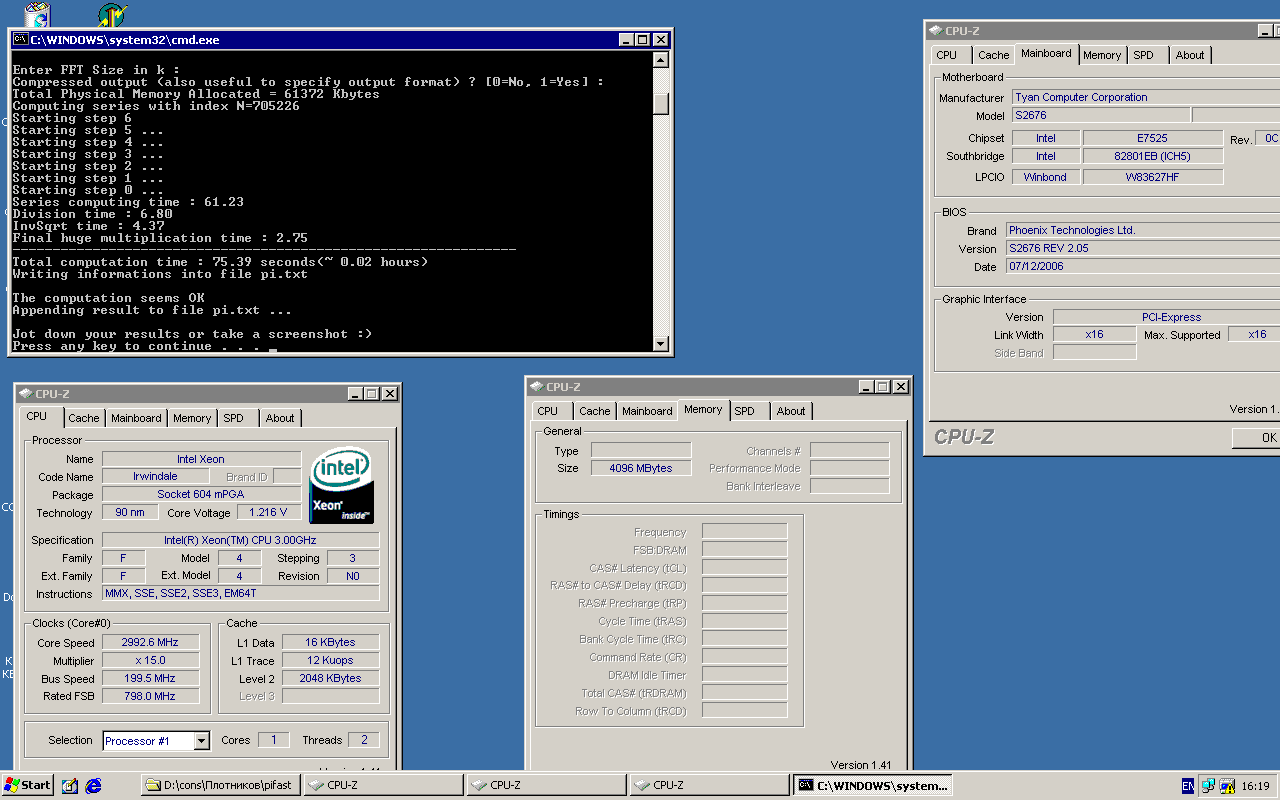Click the CPU-Z Mainboard window title icon

(935, 30)
